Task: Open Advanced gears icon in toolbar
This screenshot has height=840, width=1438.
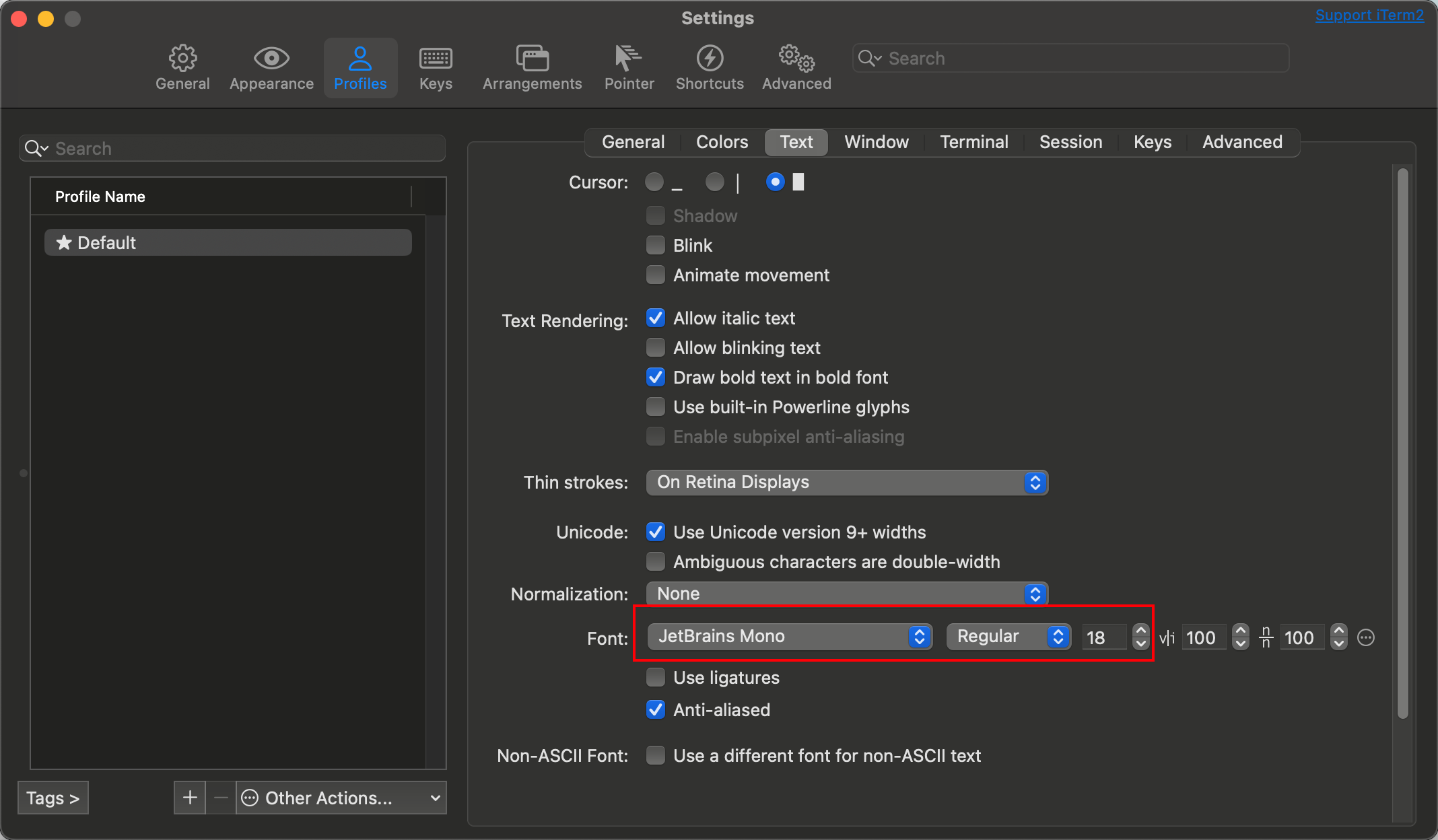Action: point(796,59)
